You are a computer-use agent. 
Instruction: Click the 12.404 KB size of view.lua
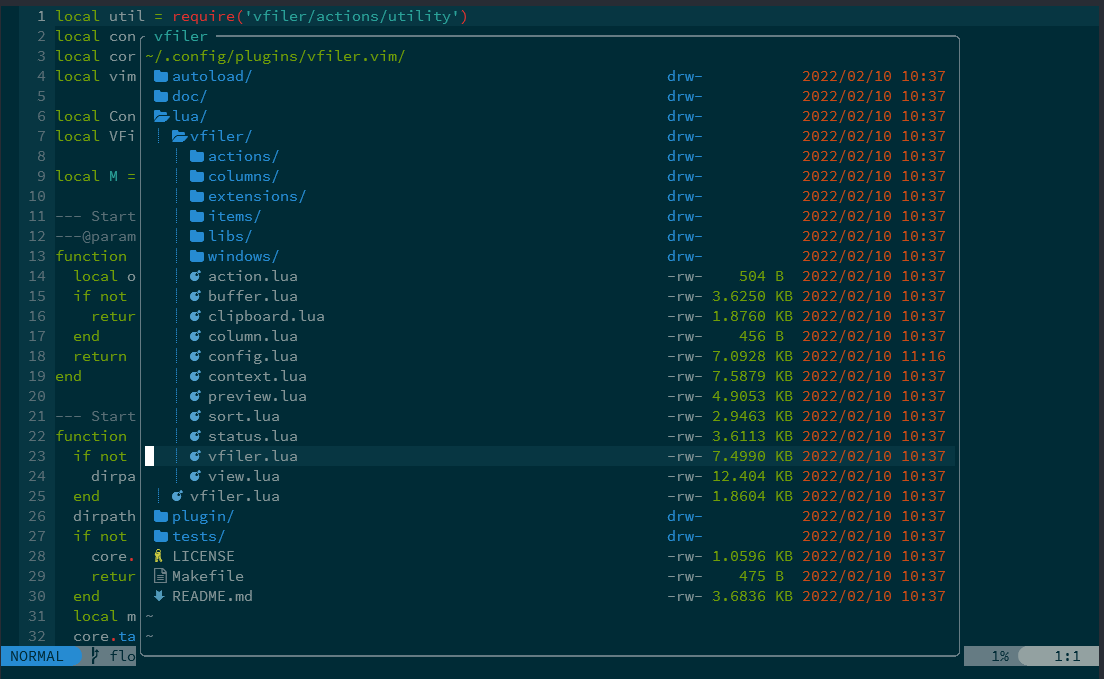coord(752,476)
